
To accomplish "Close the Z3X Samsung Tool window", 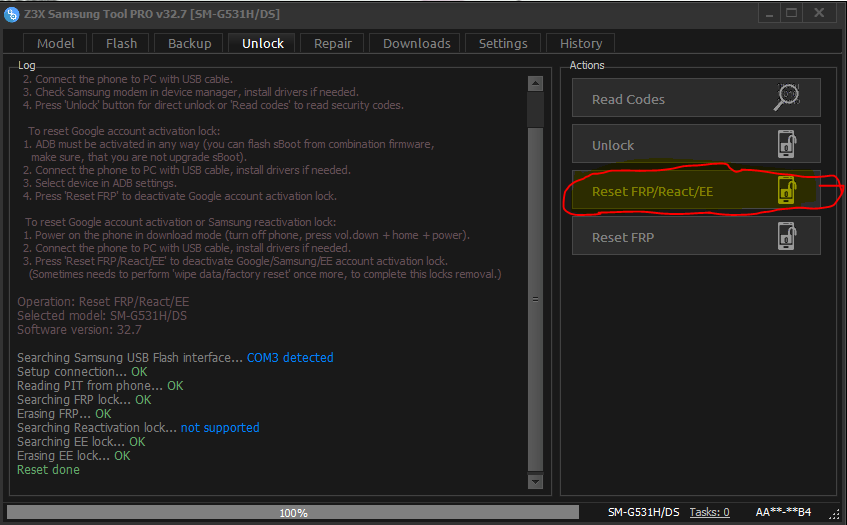I will point(819,14).
